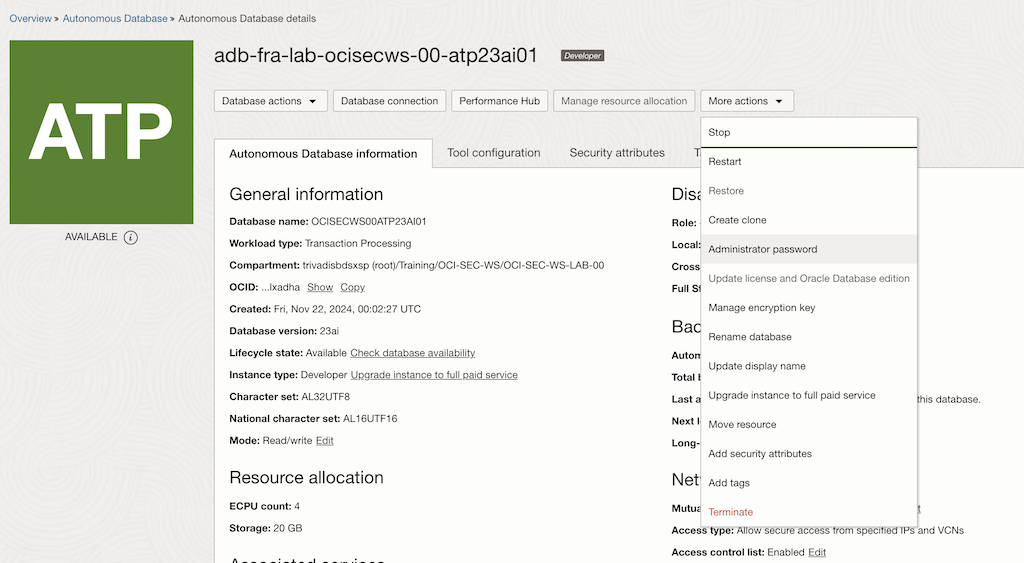The width and height of the screenshot is (1024, 563).
Task: Select Terminate from the More actions menu
Action: tap(808, 512)
